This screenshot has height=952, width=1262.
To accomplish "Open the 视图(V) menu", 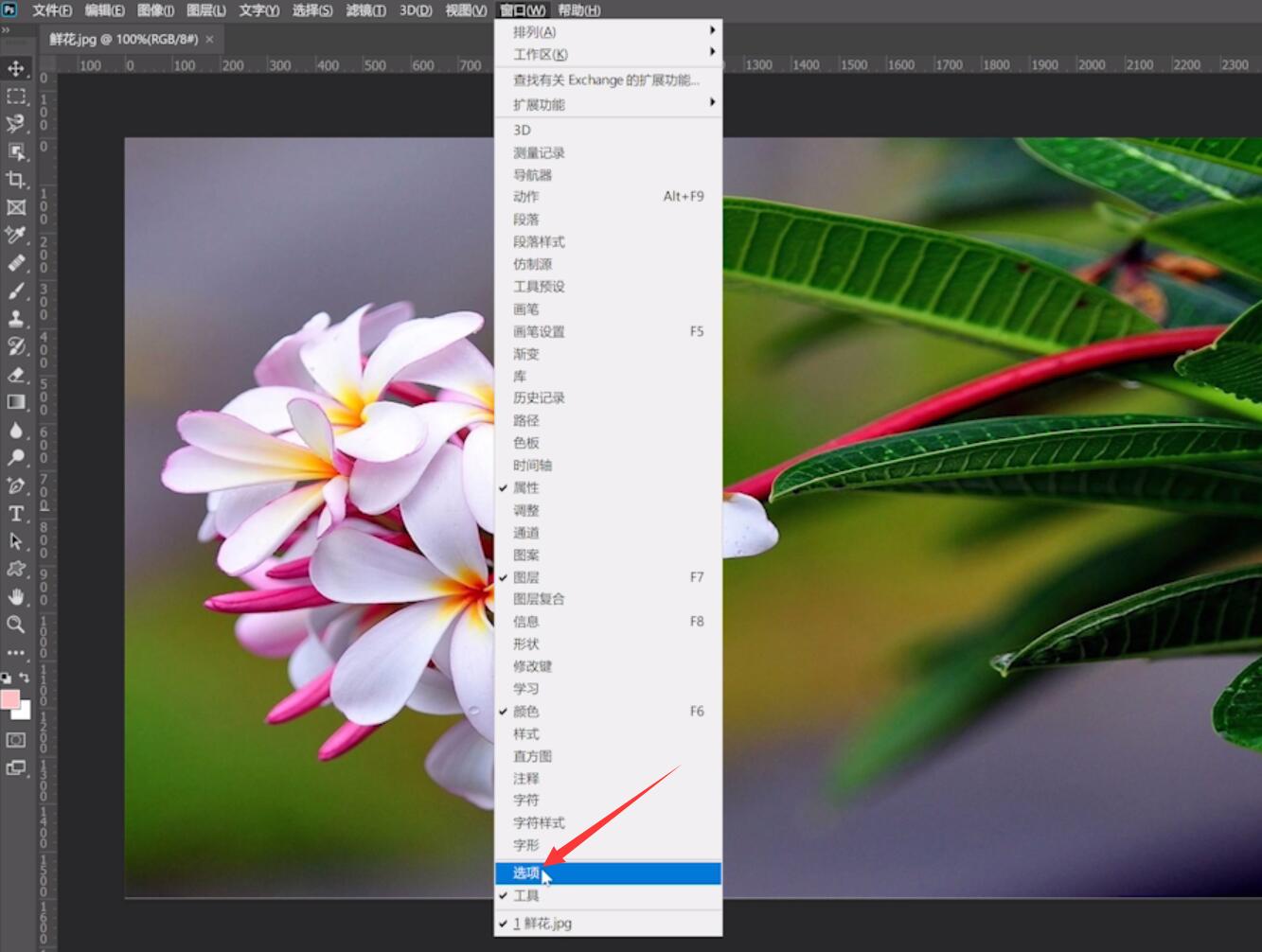I will pos(466,10).
